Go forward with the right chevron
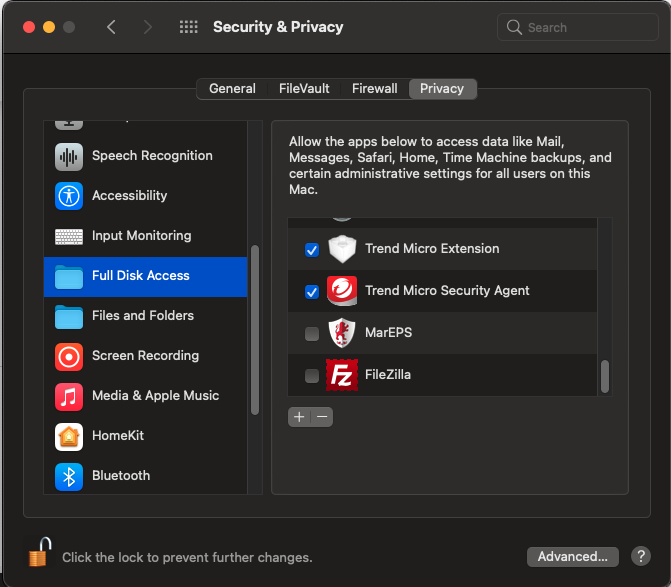The width and height of the screenshot is (671, 587). 148,27
